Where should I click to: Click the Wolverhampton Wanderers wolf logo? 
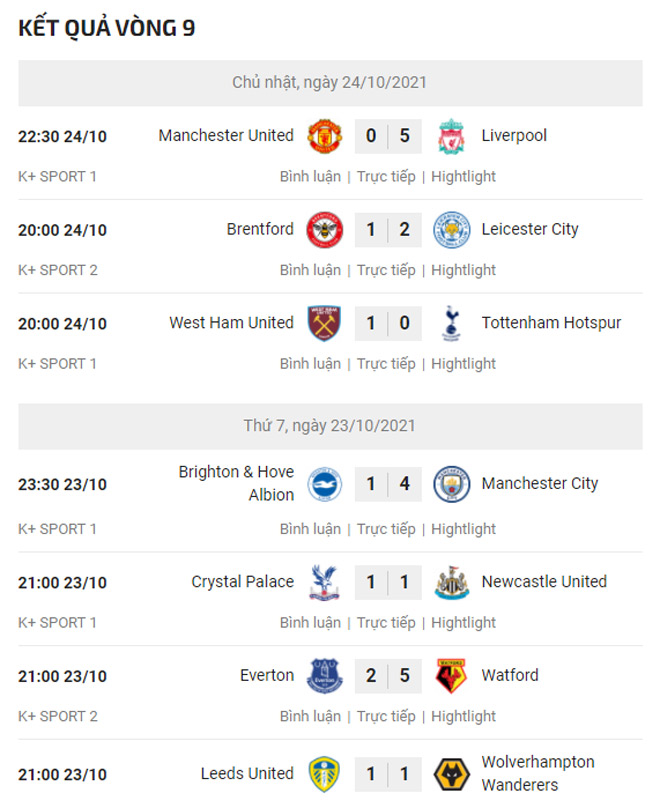click(x=451, y=774)
